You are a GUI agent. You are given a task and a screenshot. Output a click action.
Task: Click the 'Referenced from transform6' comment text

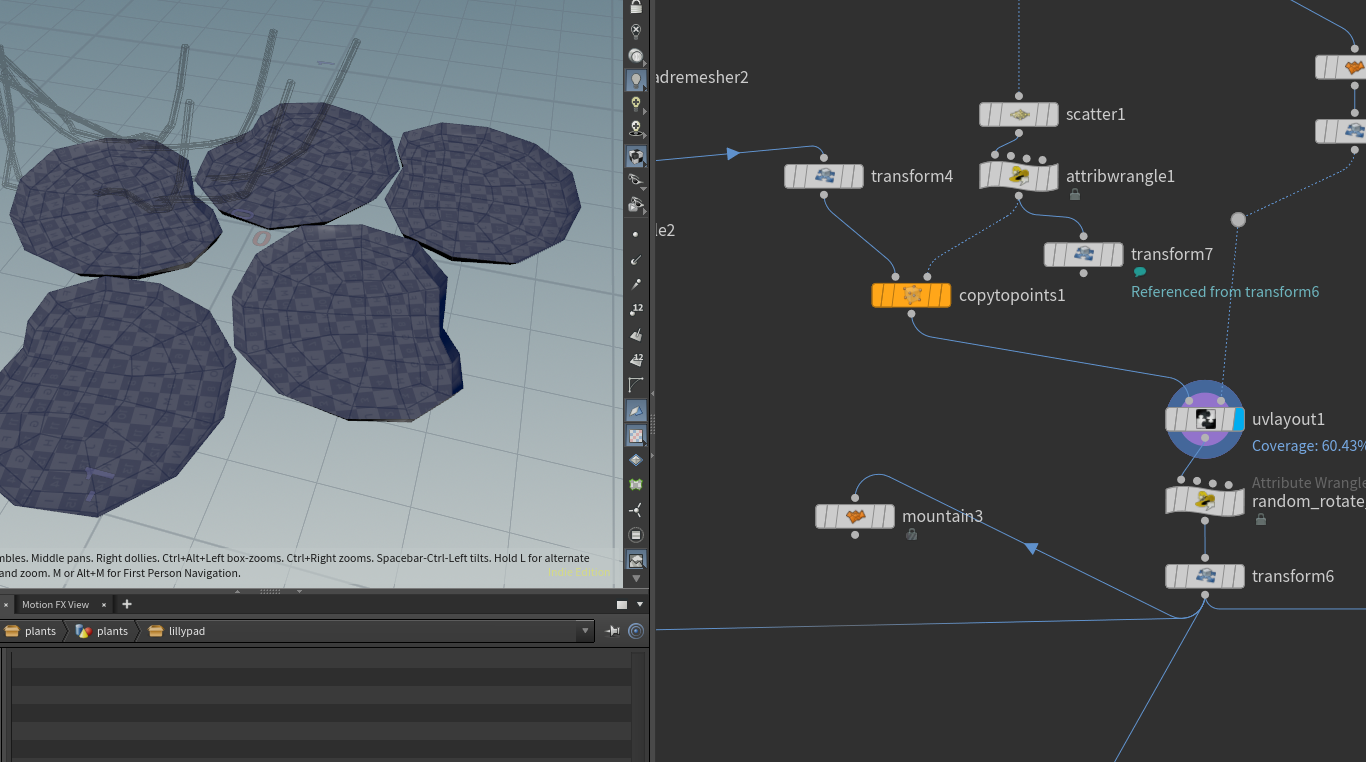[1225, 292]
